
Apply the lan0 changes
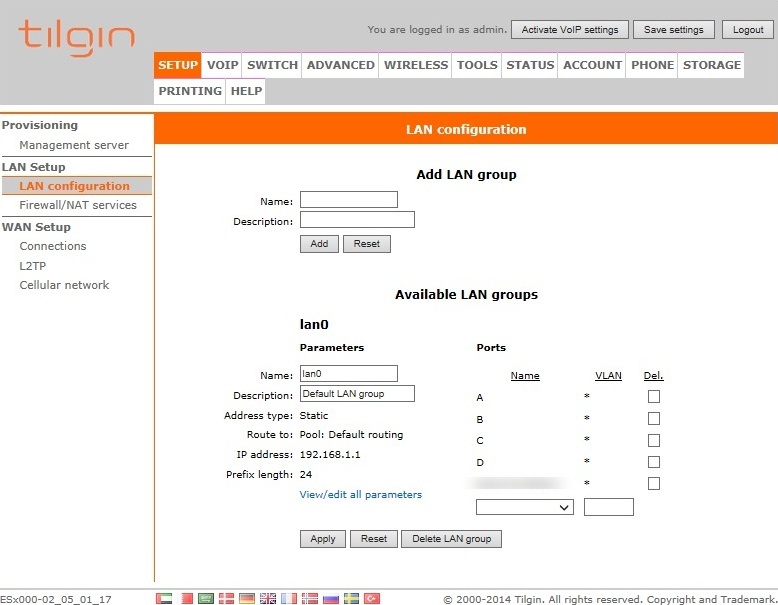(323, 539)
